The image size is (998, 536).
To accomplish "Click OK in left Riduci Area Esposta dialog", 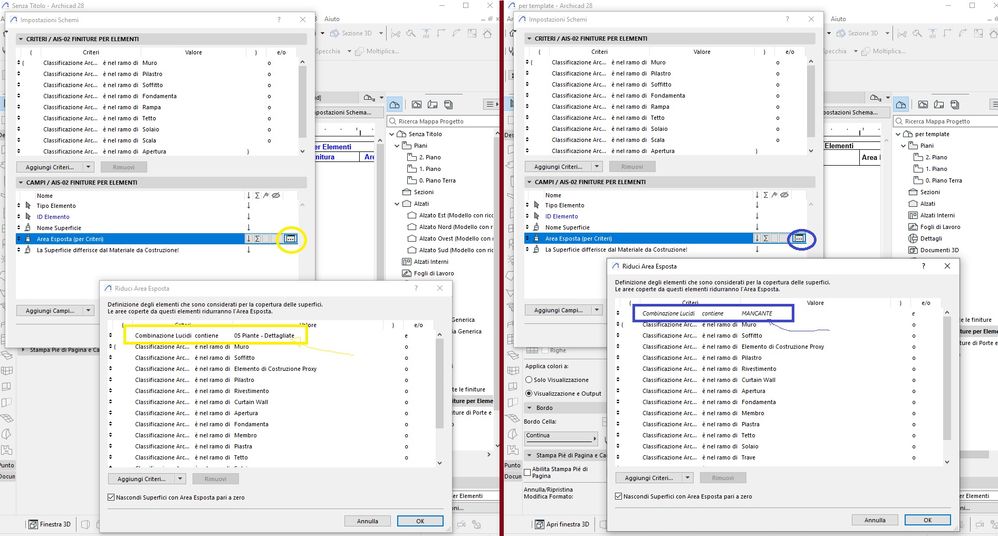I will point(420,521).
